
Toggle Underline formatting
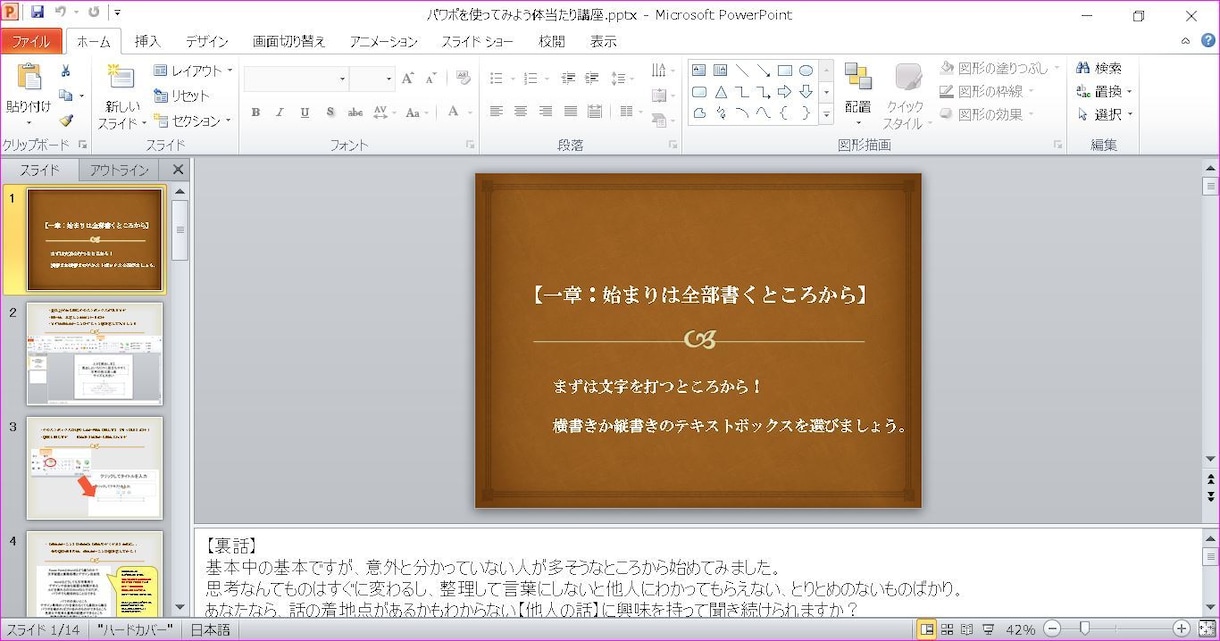coord(305,112)
